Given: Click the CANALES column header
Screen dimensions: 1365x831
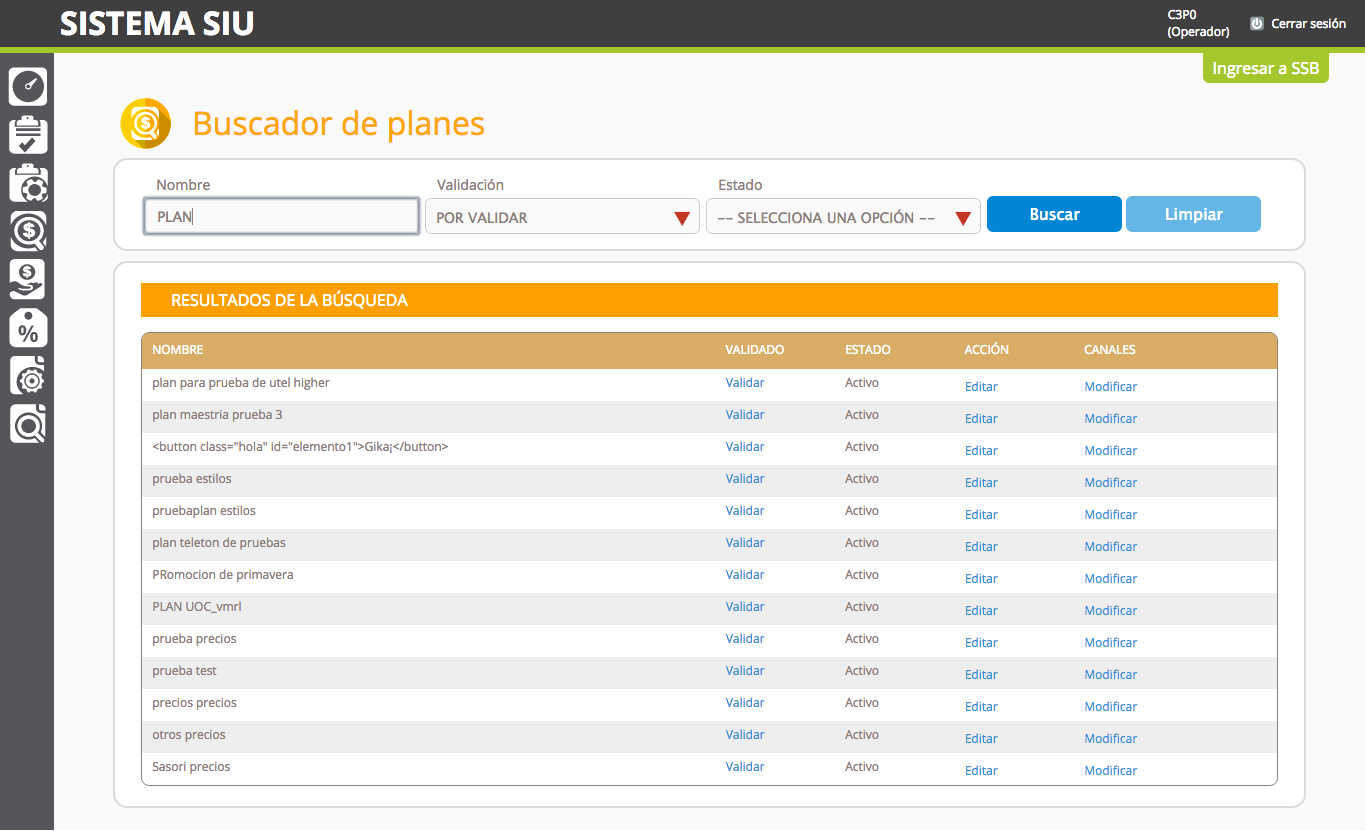Looking at the screenshot, I should tap(1110, 350).
